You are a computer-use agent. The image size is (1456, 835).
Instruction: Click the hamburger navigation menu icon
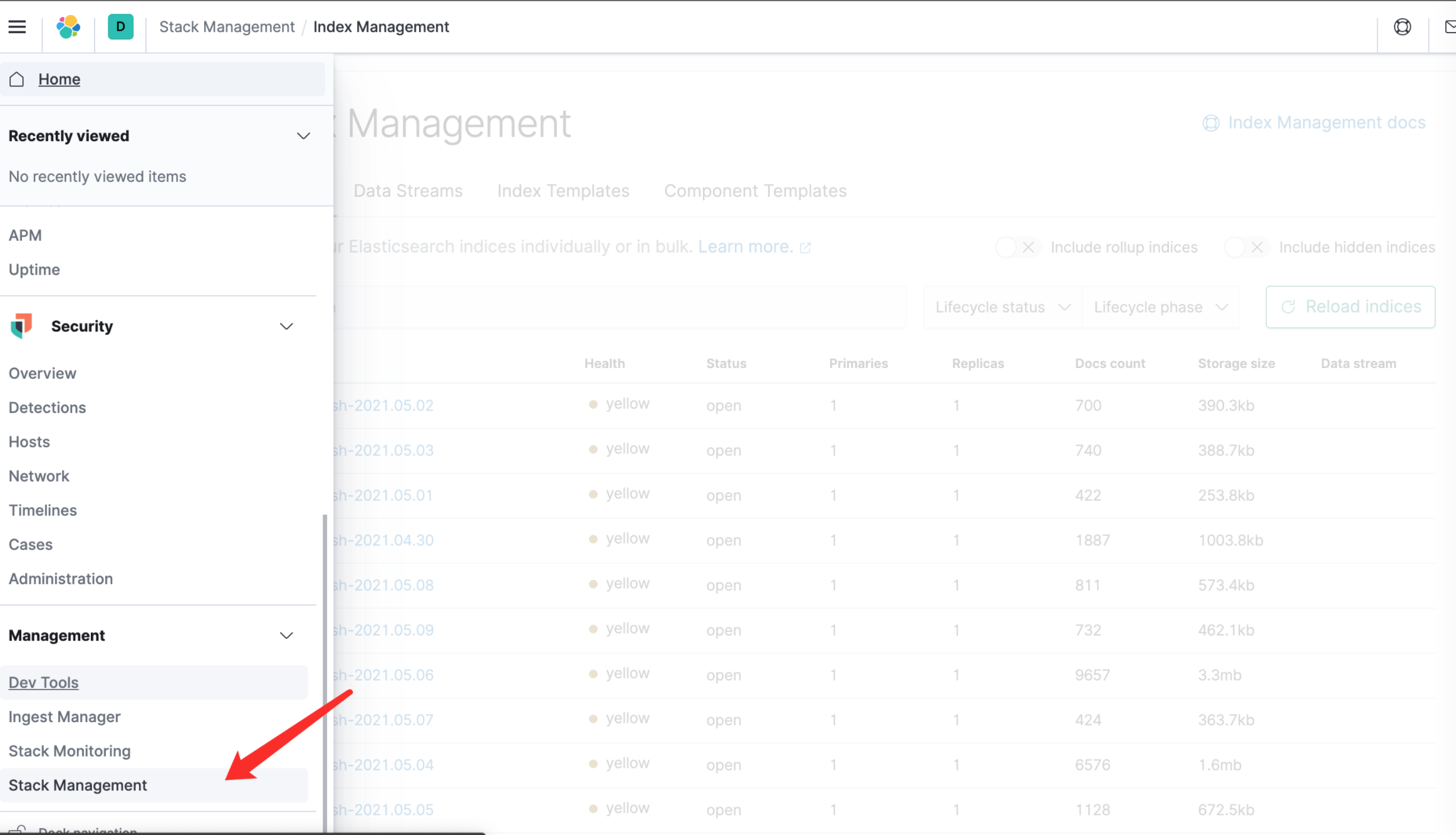pos(17,26)
